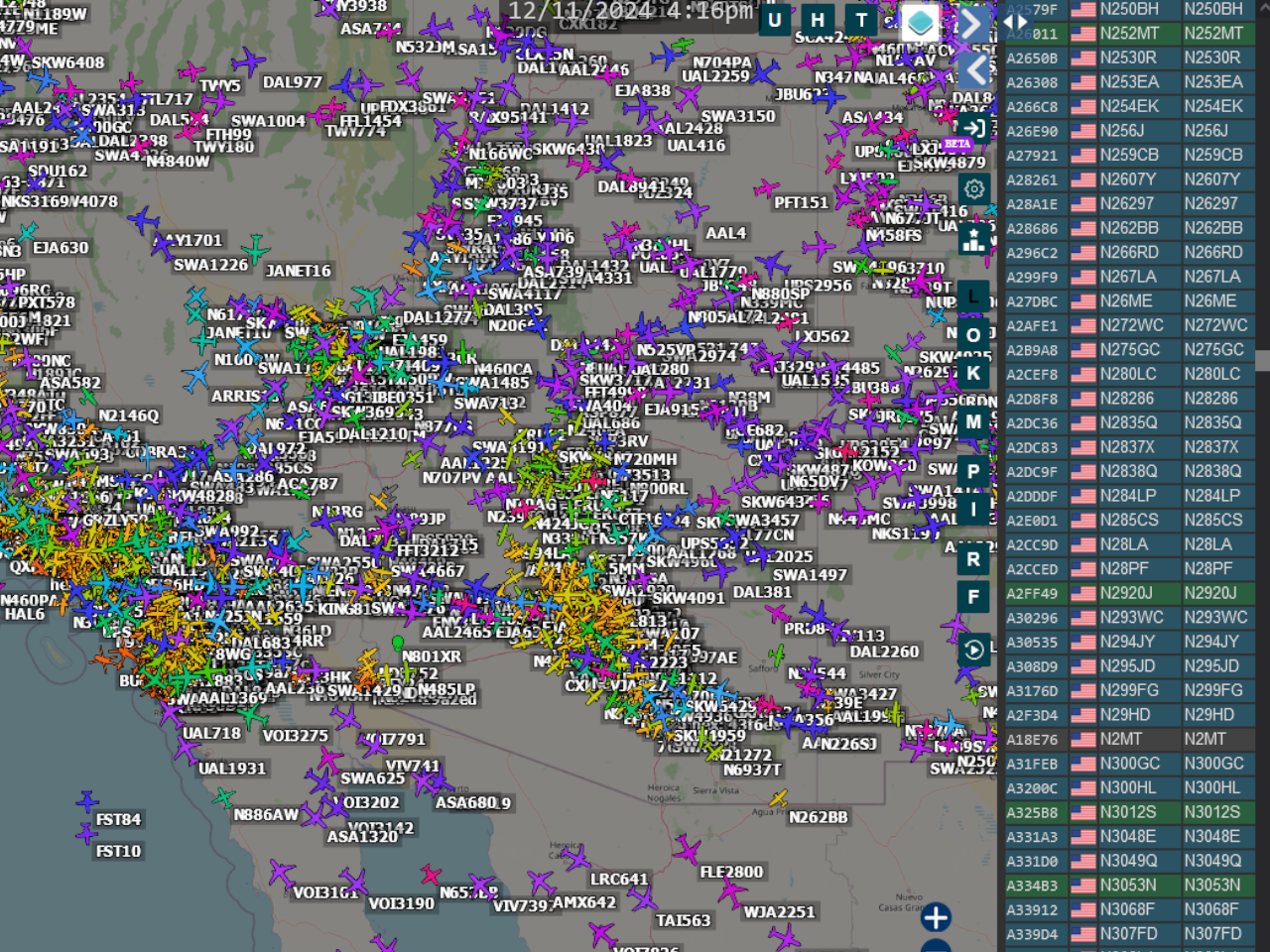1270x952 pixels.
Task: Click hex code A2CCED in the list
Action: [1032, 569]
